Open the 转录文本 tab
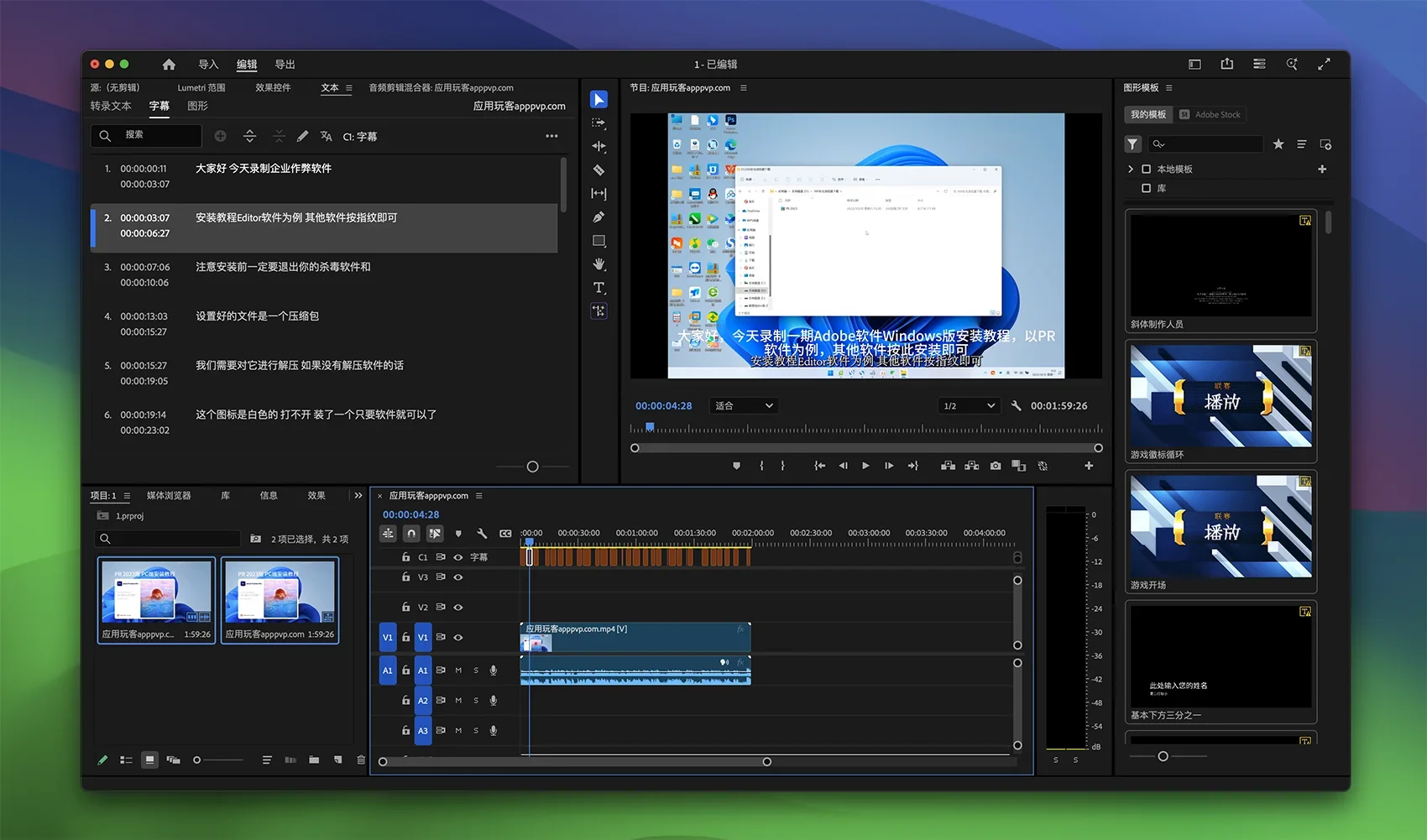 tap(111, 107)
